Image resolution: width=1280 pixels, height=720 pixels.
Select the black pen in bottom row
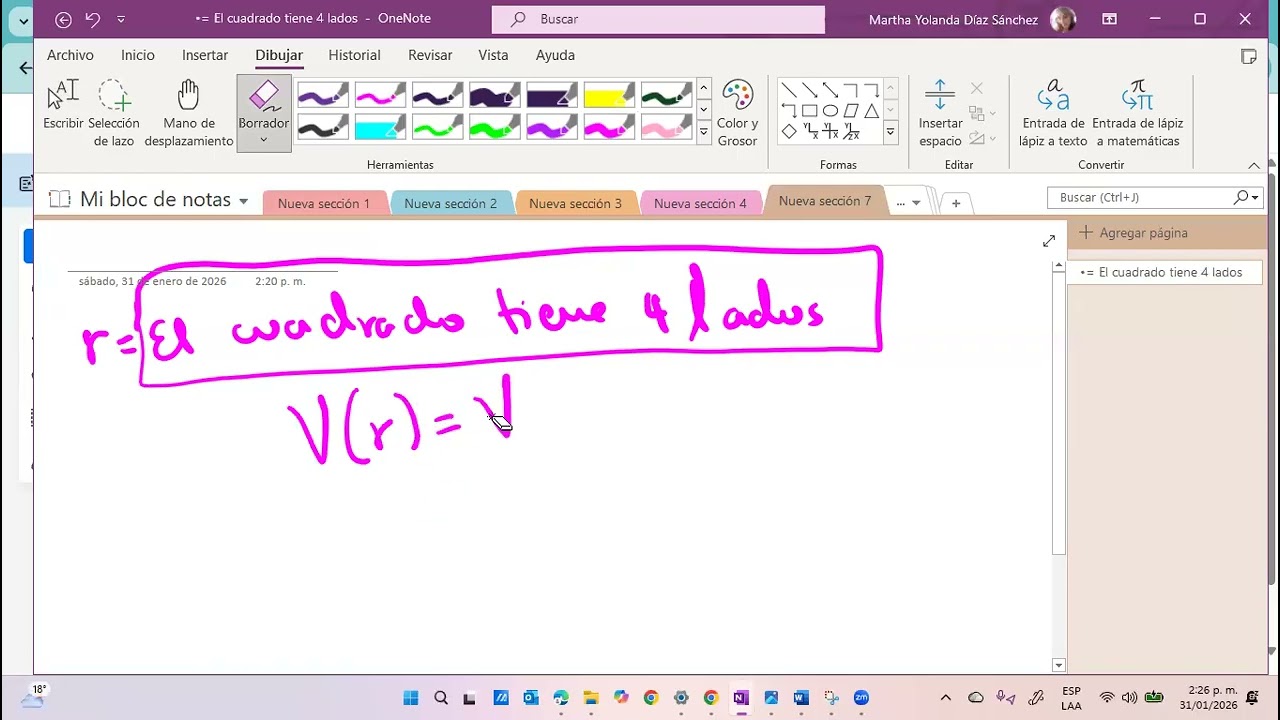click(x=322, y=127)
